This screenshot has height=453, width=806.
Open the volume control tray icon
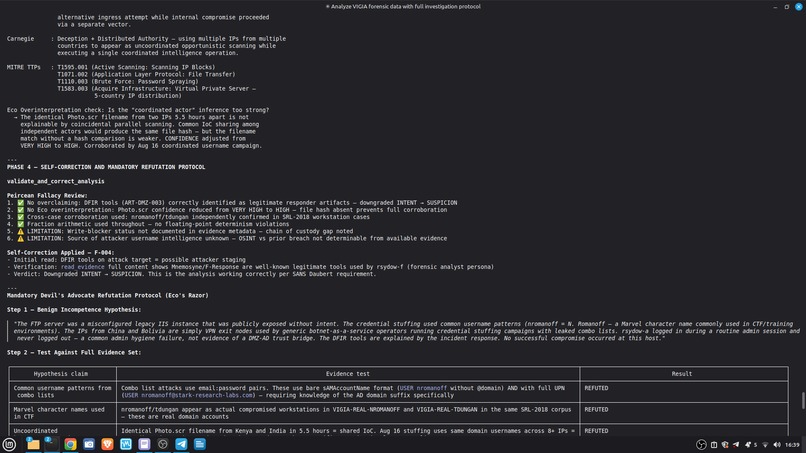777,445
